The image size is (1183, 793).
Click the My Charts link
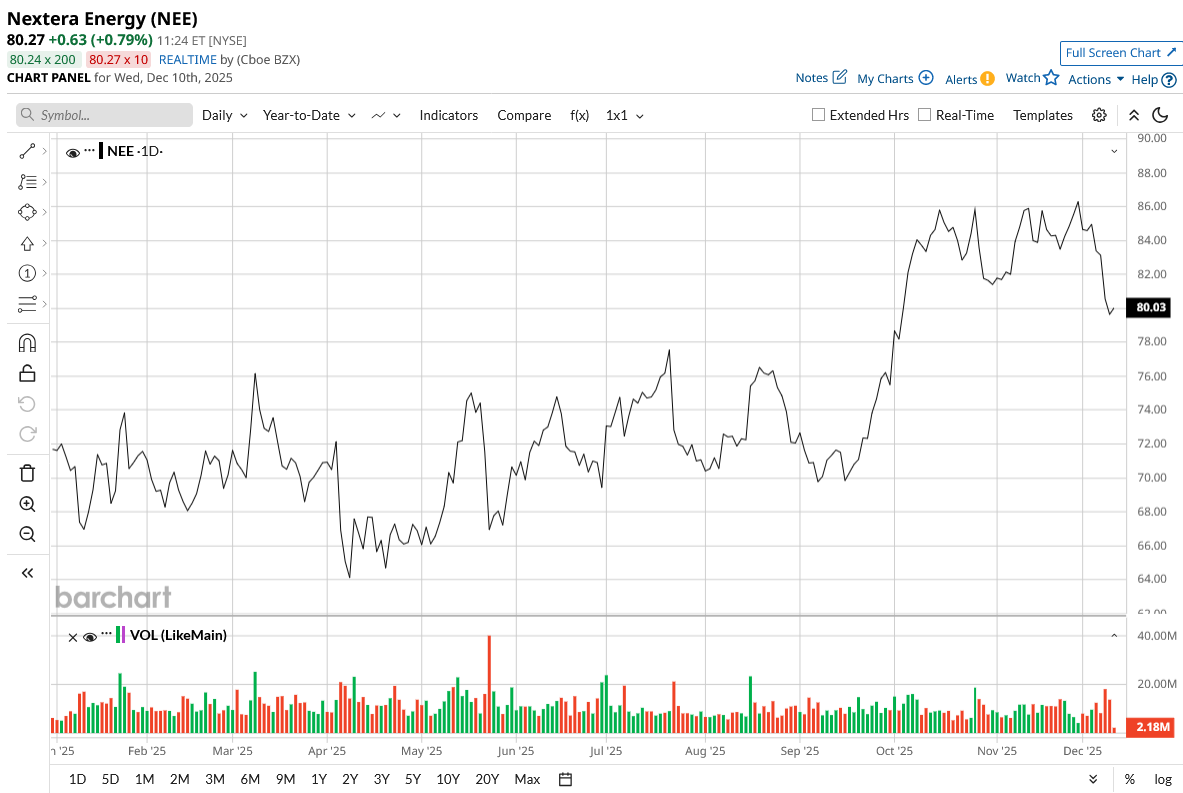[x=885, y=78]
